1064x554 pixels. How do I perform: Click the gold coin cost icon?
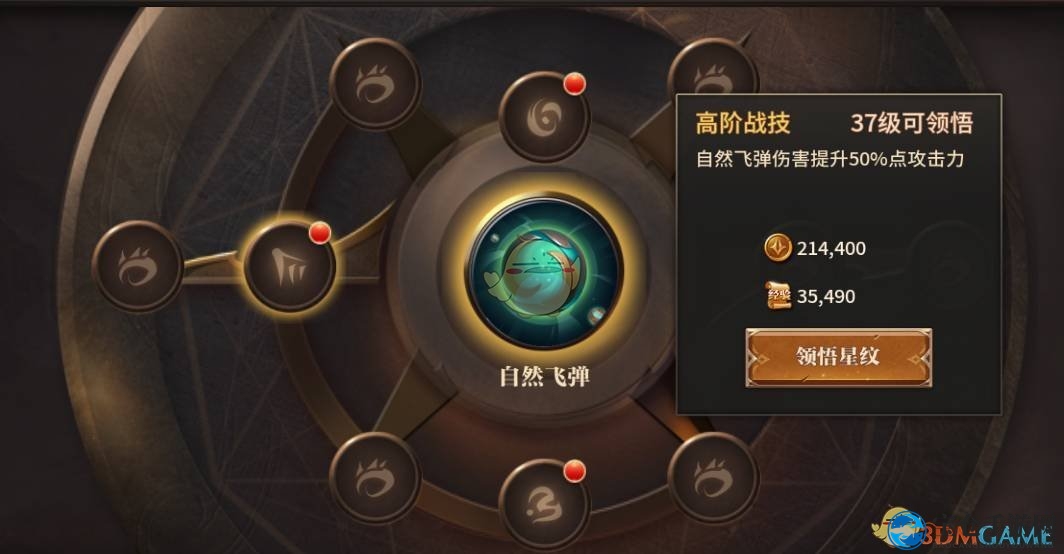pyautogui.click(x=778, y=247)
